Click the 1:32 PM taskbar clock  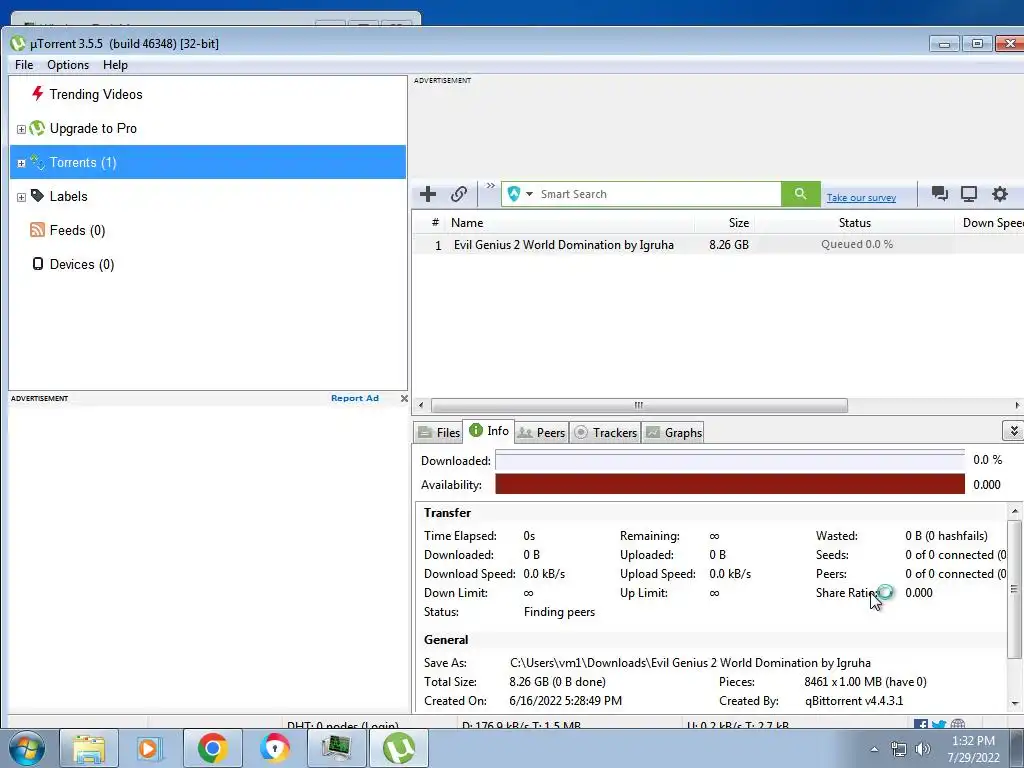point(973,741)
